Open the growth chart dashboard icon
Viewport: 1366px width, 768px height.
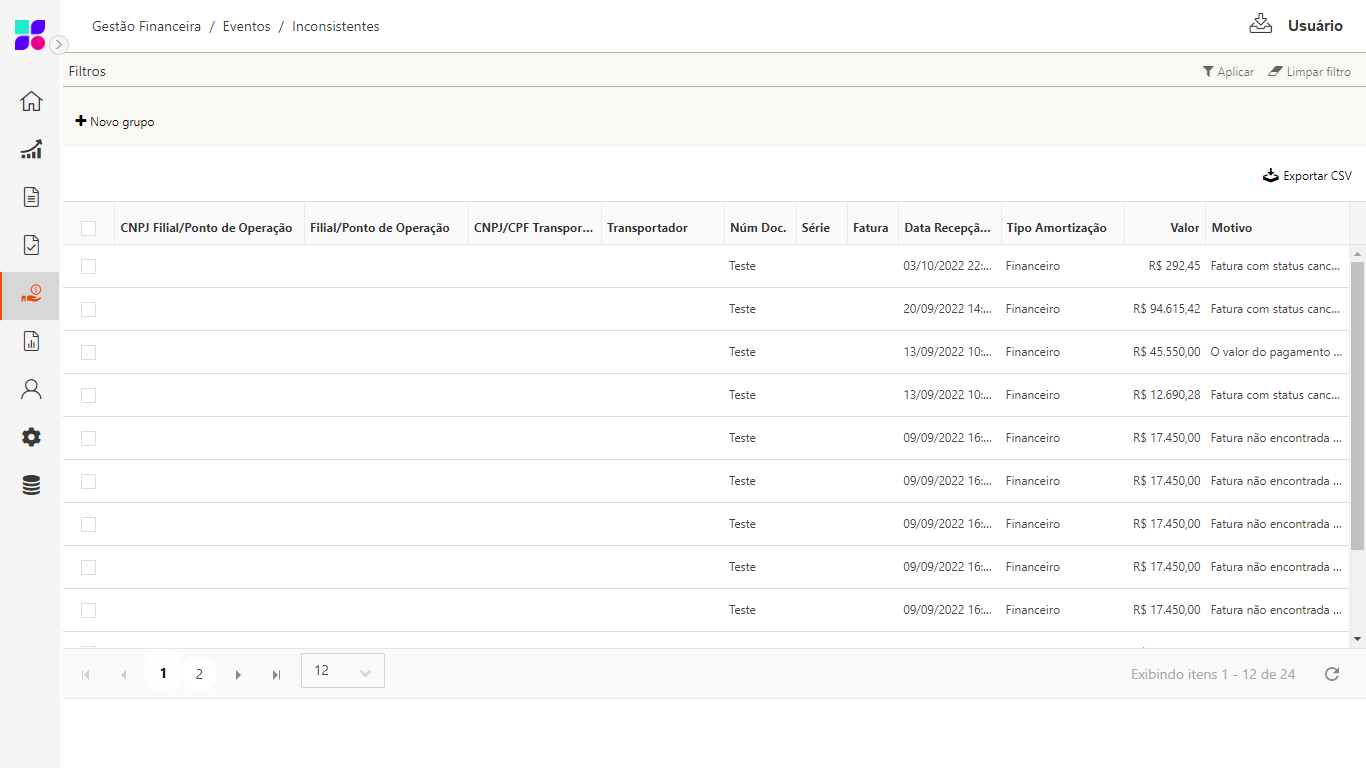click(x=31, y=149)
